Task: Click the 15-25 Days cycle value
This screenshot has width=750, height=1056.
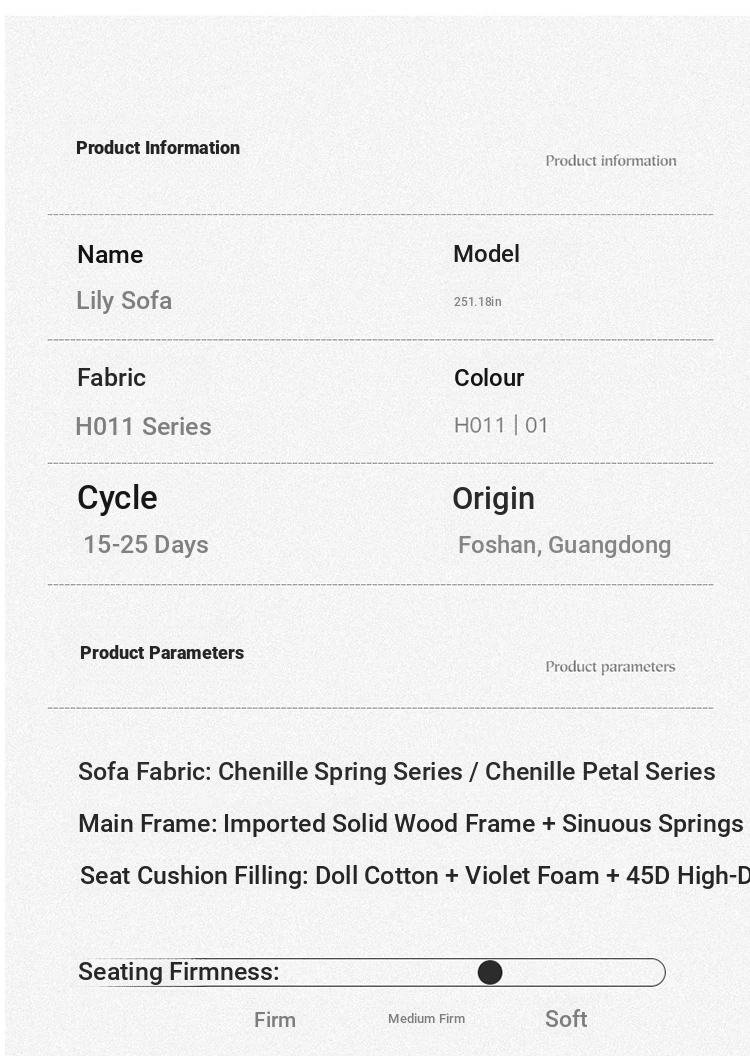Action: tap(146, 544)
